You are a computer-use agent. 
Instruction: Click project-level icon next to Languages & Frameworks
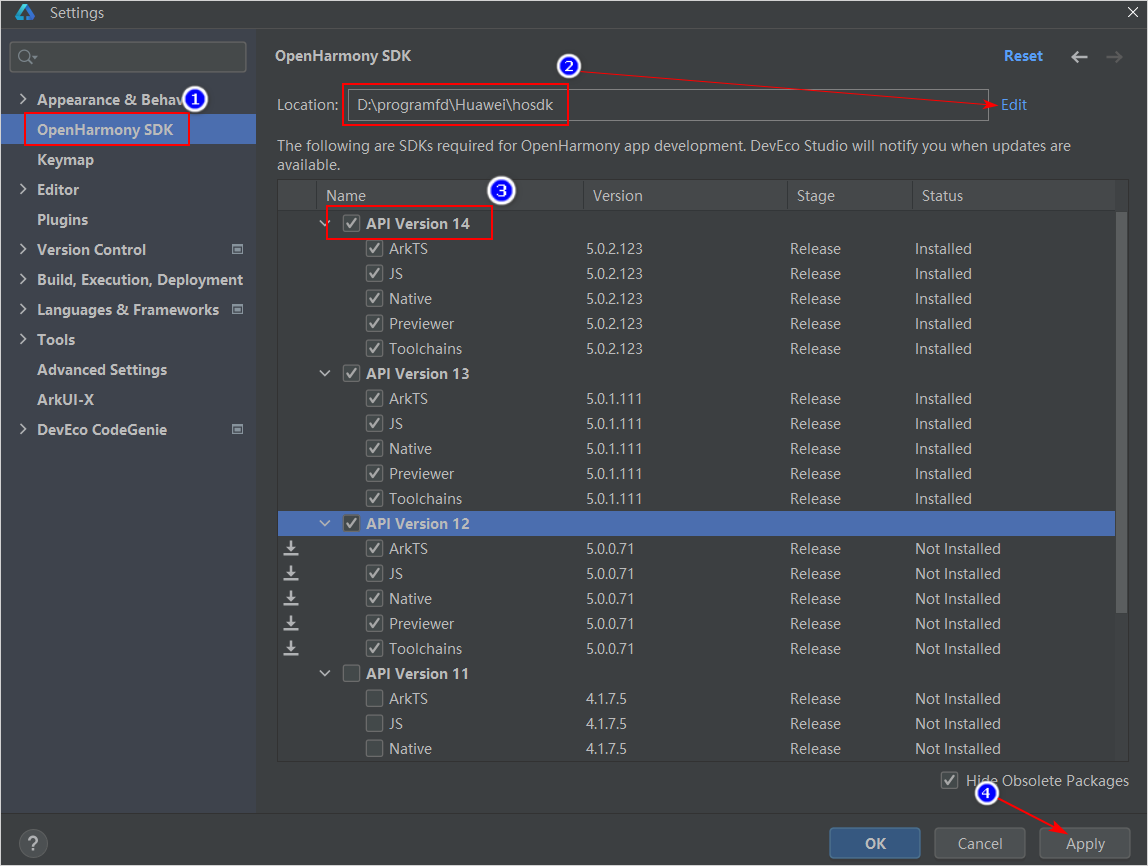237,310
